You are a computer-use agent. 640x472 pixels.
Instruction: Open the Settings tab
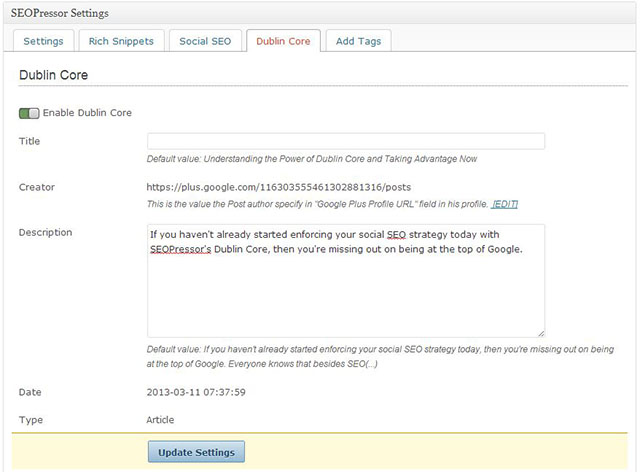[43, 41]
